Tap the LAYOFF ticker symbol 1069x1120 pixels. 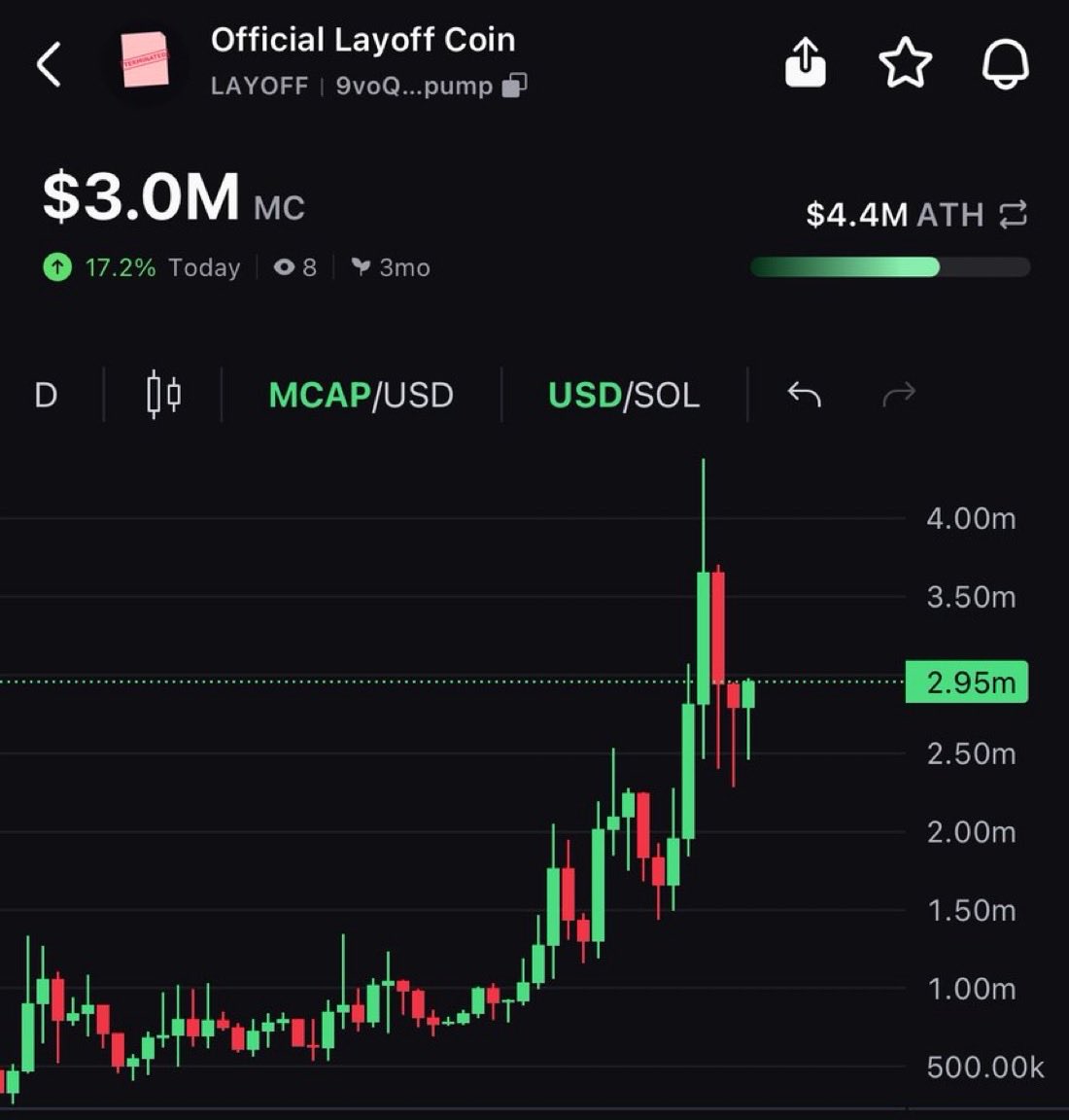(259, 86)
